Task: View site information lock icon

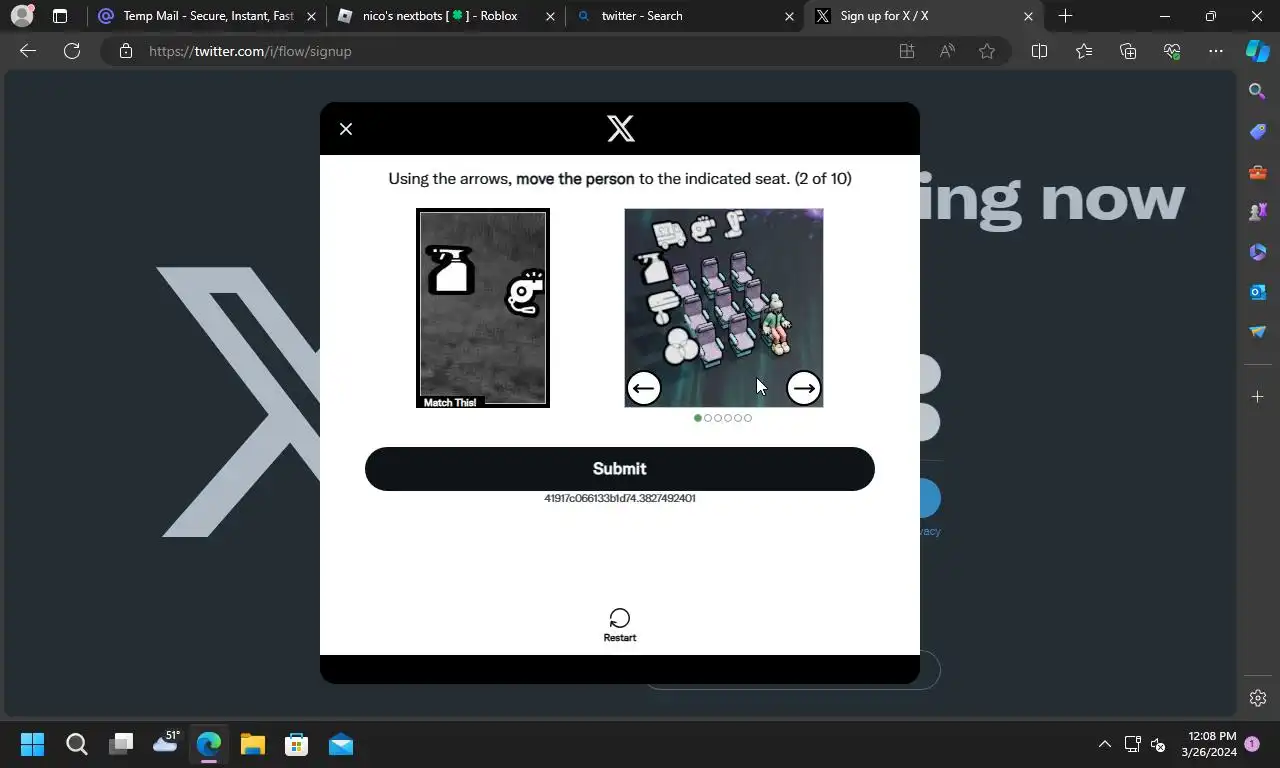Action: coord(126,51)
